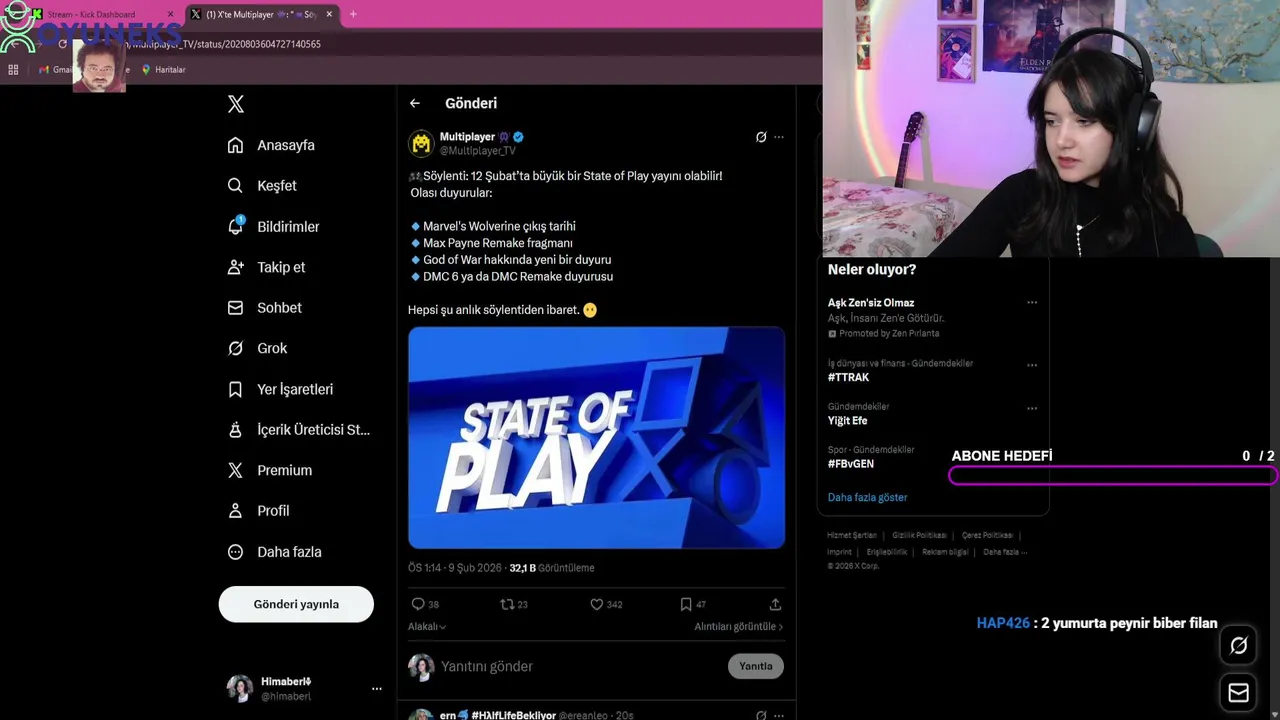Open Profil page
The height and width of the screenshot is (720, 1280).
[258, 511]
